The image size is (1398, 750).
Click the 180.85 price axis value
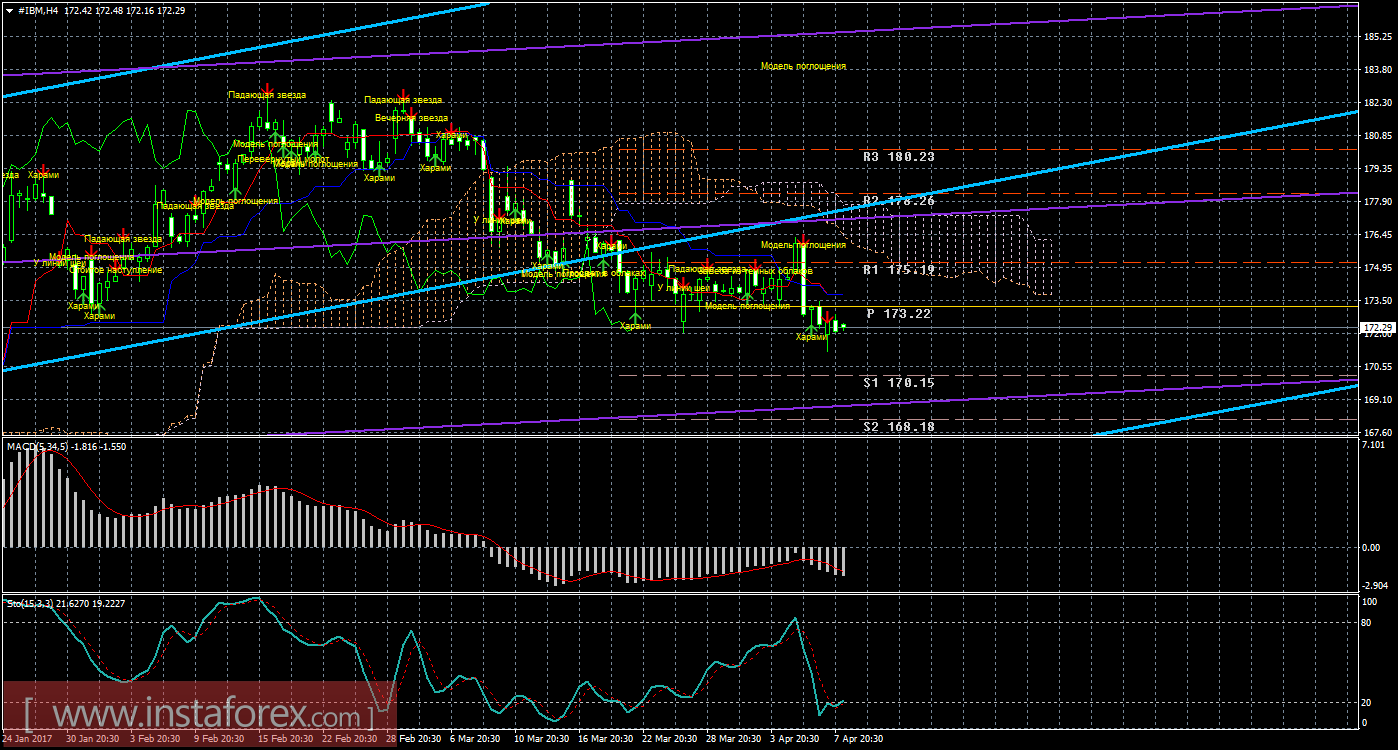point(1378,136)
